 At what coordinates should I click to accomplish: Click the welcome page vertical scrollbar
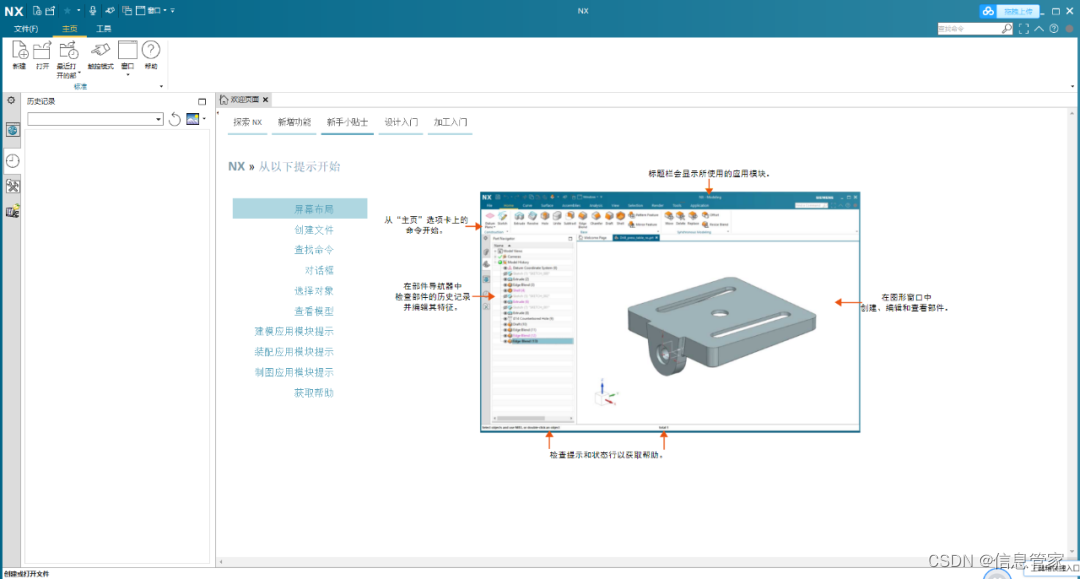click(x=1072, y=333)
